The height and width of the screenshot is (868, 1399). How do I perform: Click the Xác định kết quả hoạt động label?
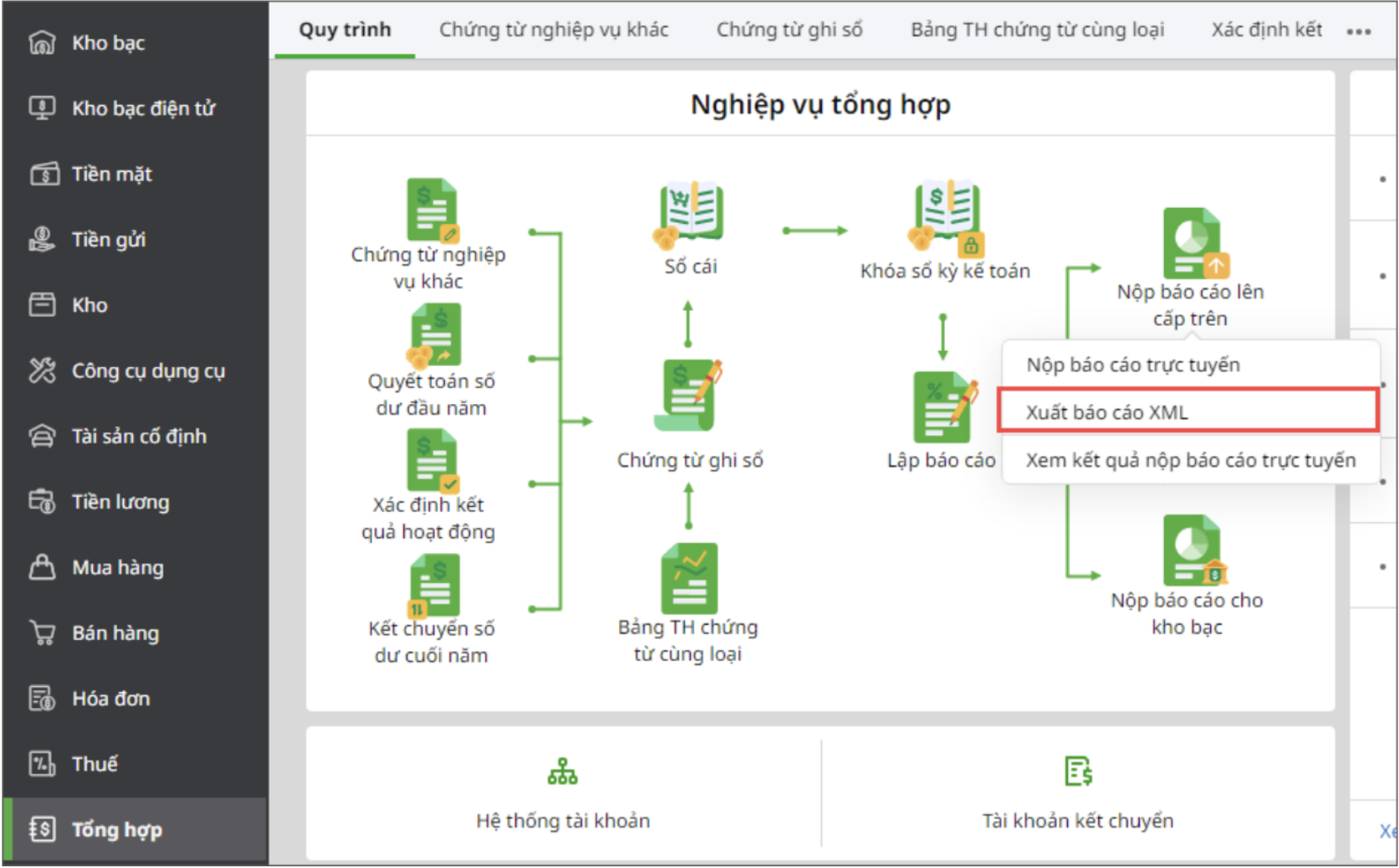tap(428, 518)
